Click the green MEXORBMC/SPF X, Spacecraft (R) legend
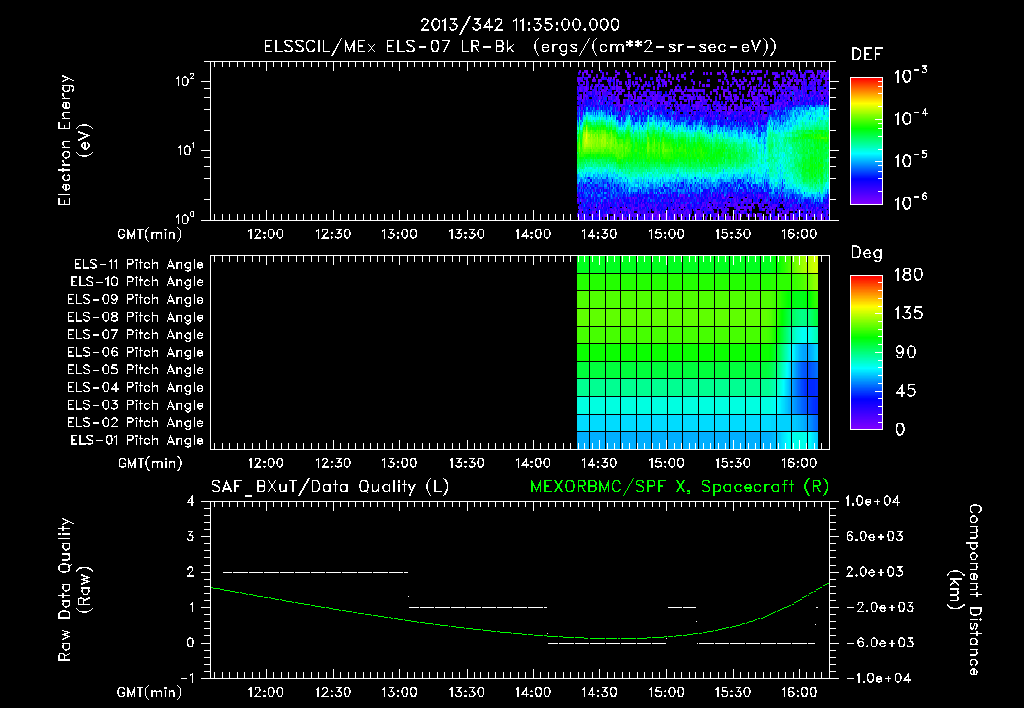Image resolution: width=1024 pixels, height=708 pixels. [x=679, y=487]
